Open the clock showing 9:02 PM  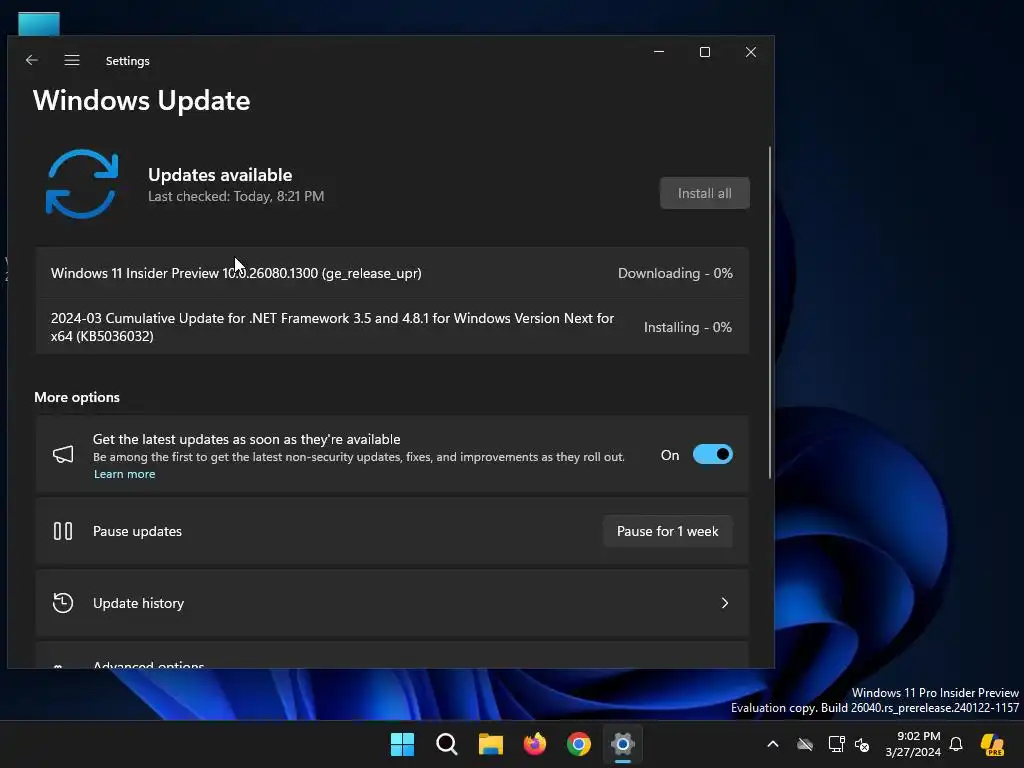(913, 744)
